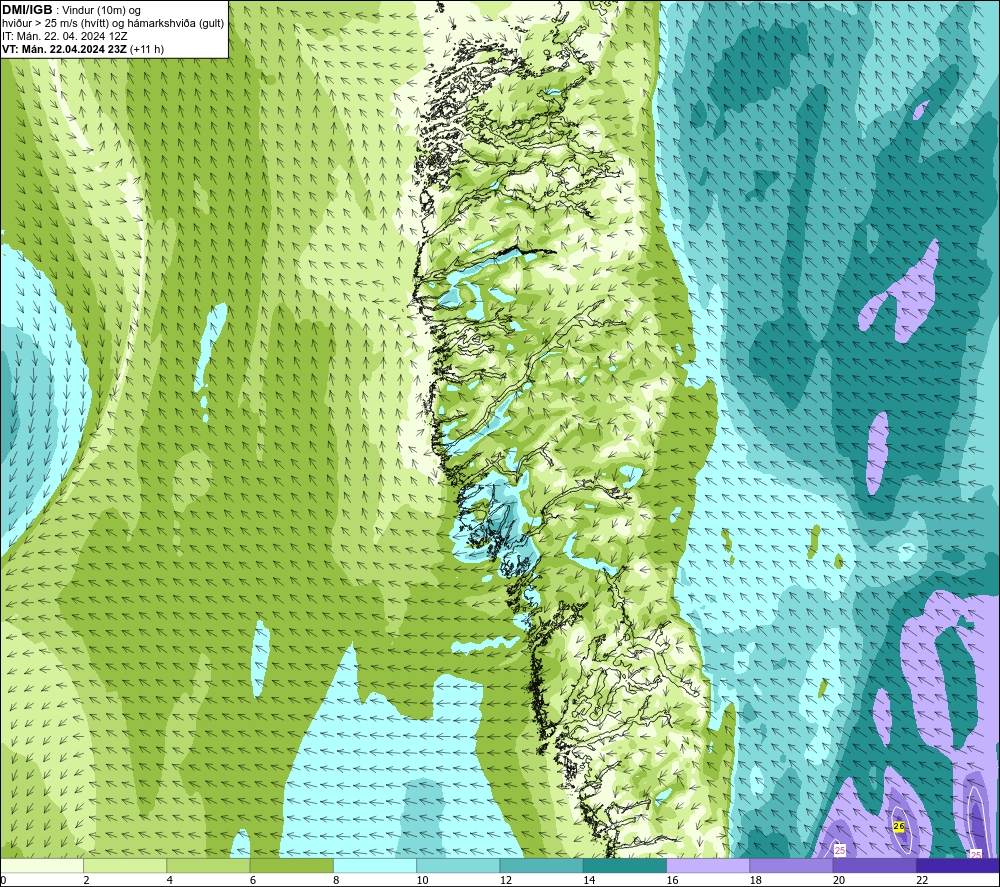Select the 16–18 m/s light purple swatch

708,865
